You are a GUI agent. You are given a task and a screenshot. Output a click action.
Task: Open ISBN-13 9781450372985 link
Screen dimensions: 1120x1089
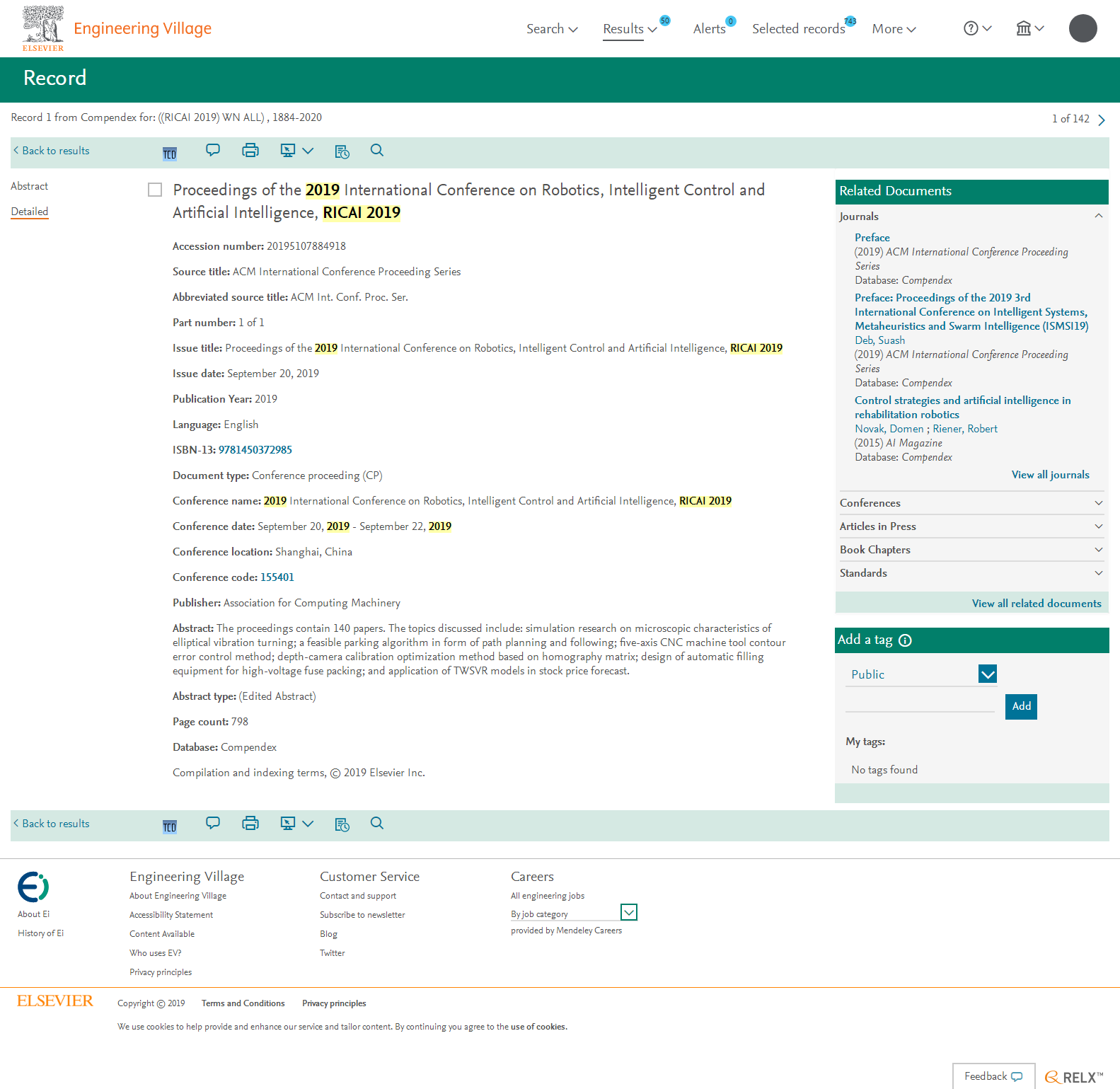coord(255,450)
